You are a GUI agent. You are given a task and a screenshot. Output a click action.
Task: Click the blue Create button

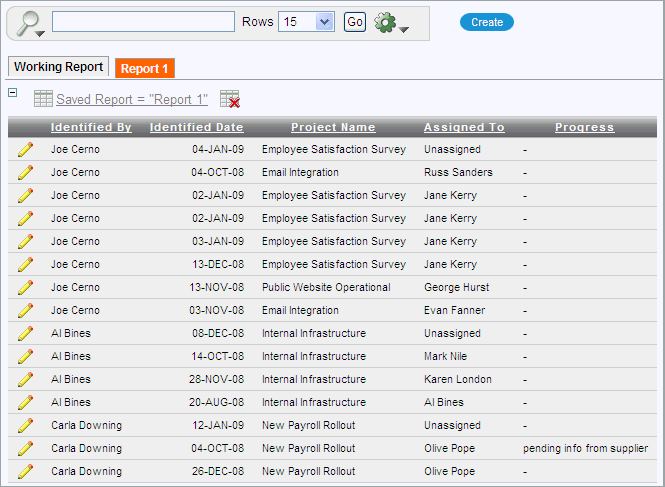click(487, 22)
